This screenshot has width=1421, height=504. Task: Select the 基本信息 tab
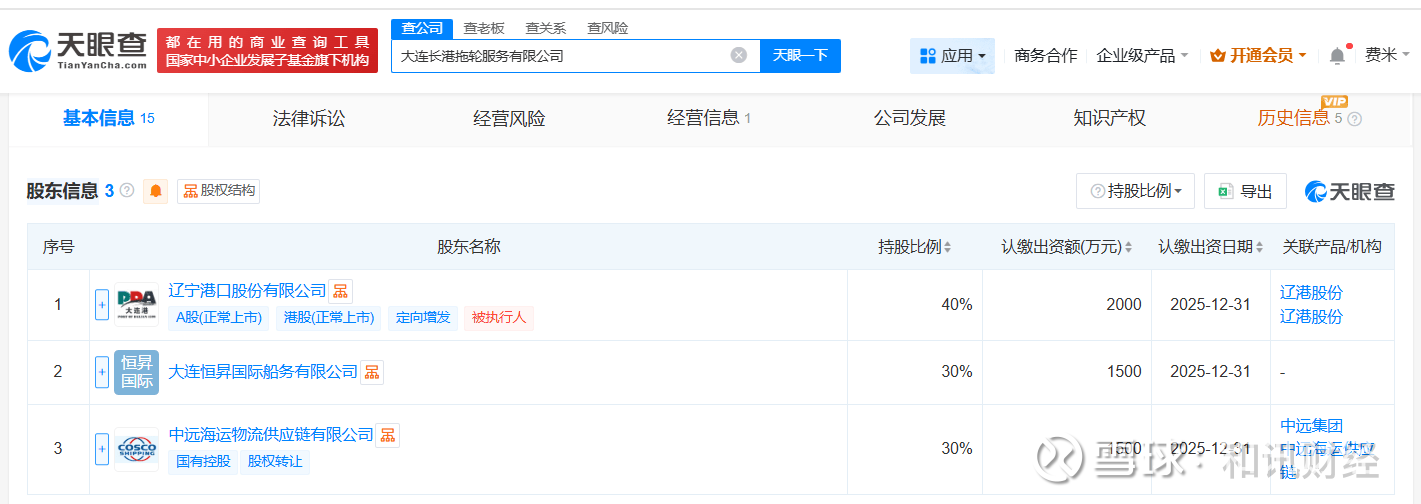click(109, 119)
